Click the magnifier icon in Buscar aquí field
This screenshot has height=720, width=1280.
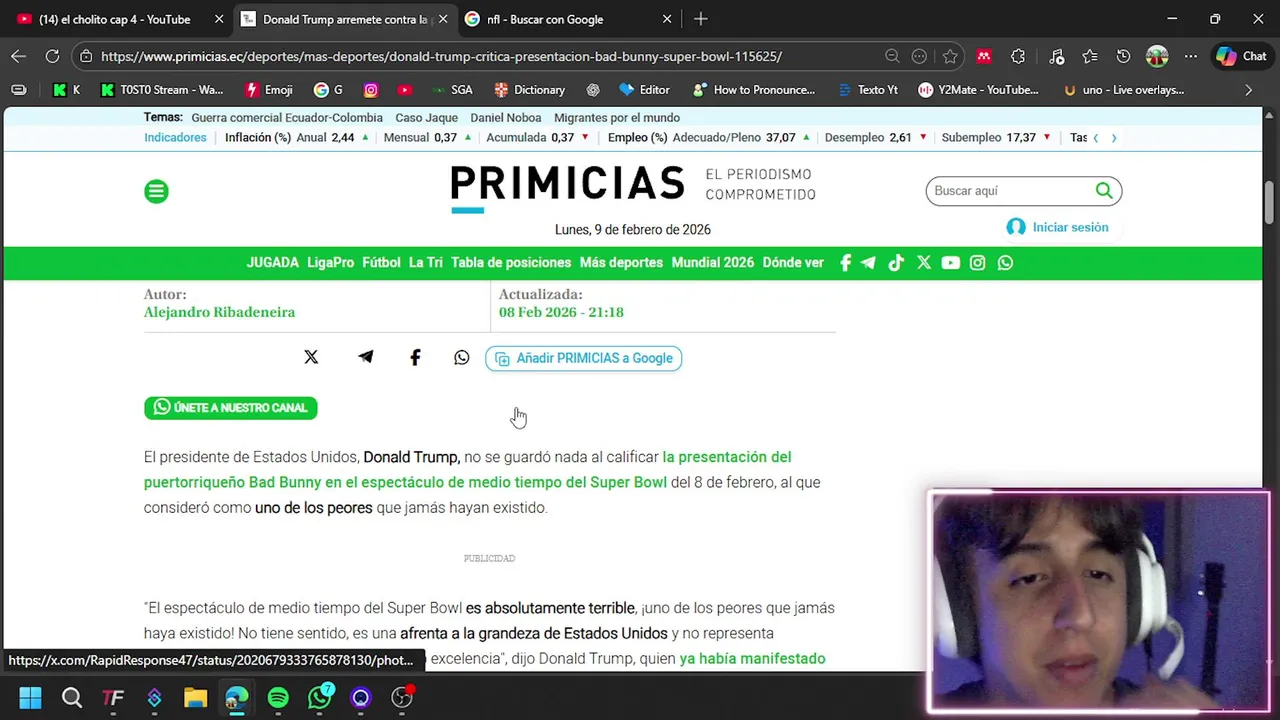click(x=1103, y=190)
